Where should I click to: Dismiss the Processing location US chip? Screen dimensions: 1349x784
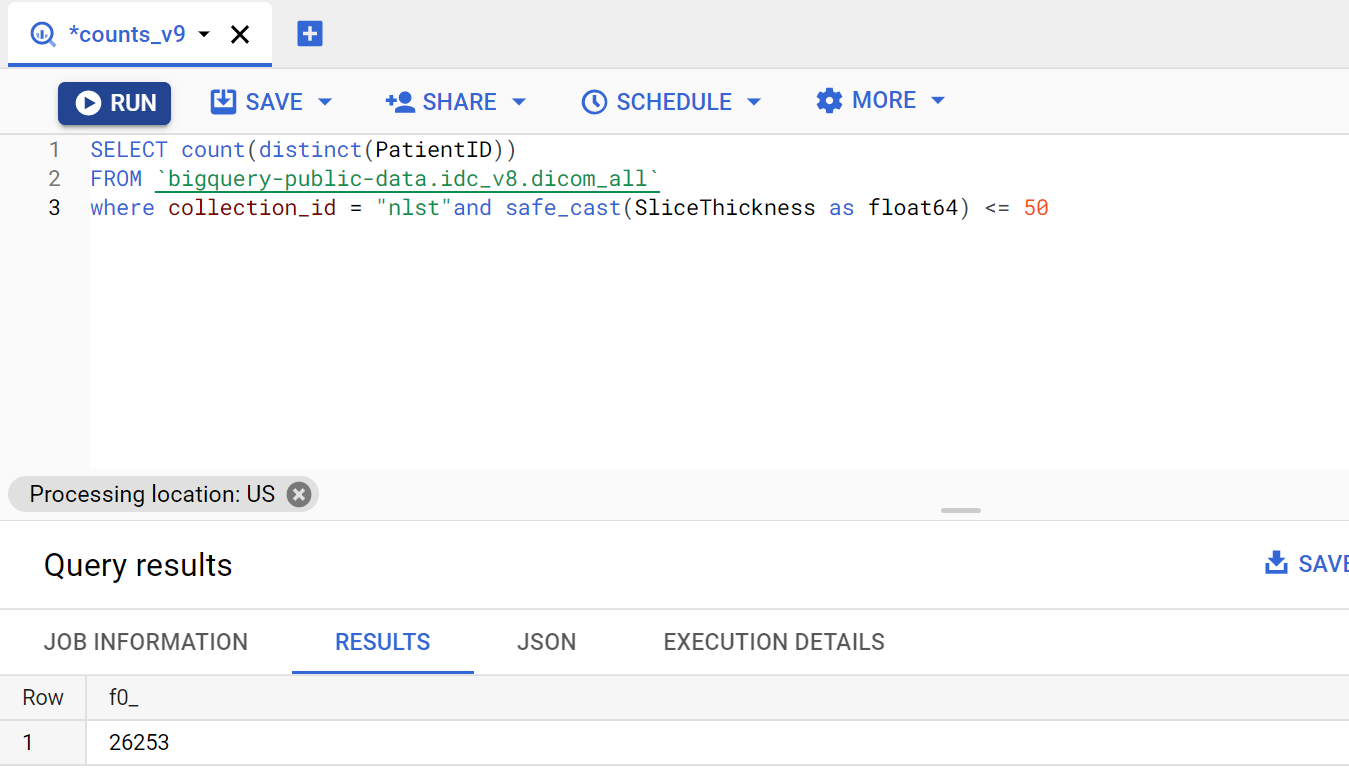point(297,493)
